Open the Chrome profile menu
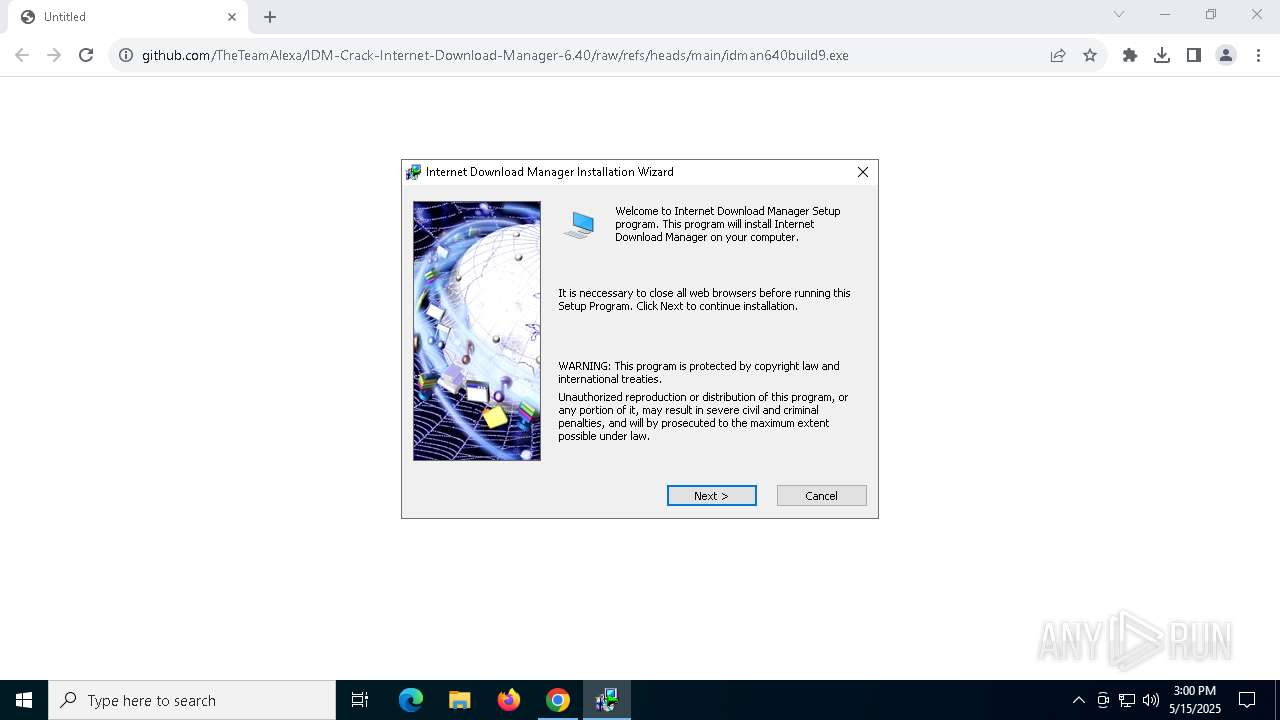Screen dimensions: 1280x720 click(1226, 55)
